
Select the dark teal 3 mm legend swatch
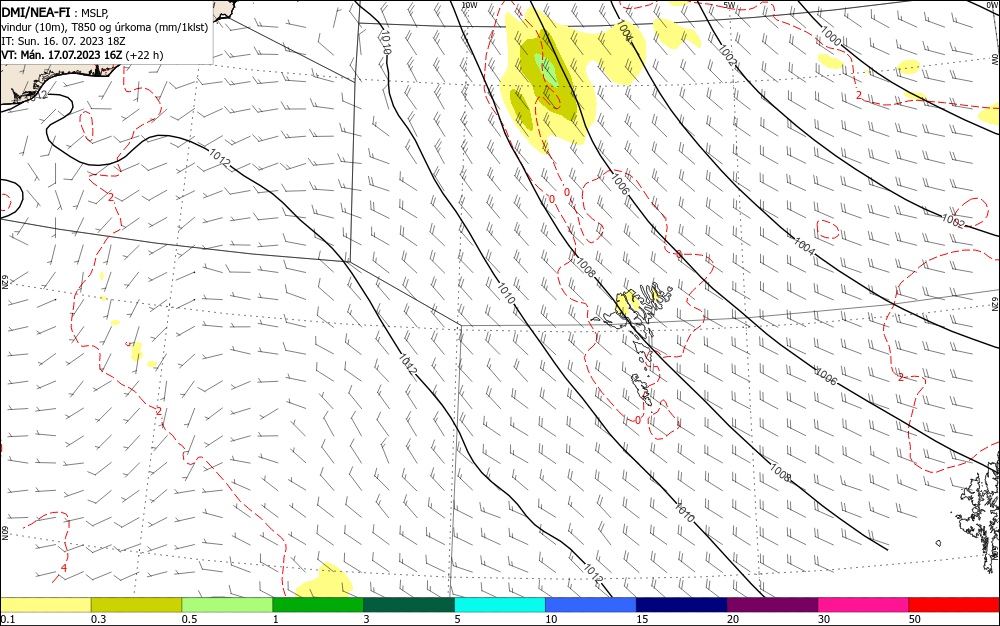(x=409, y=605)
